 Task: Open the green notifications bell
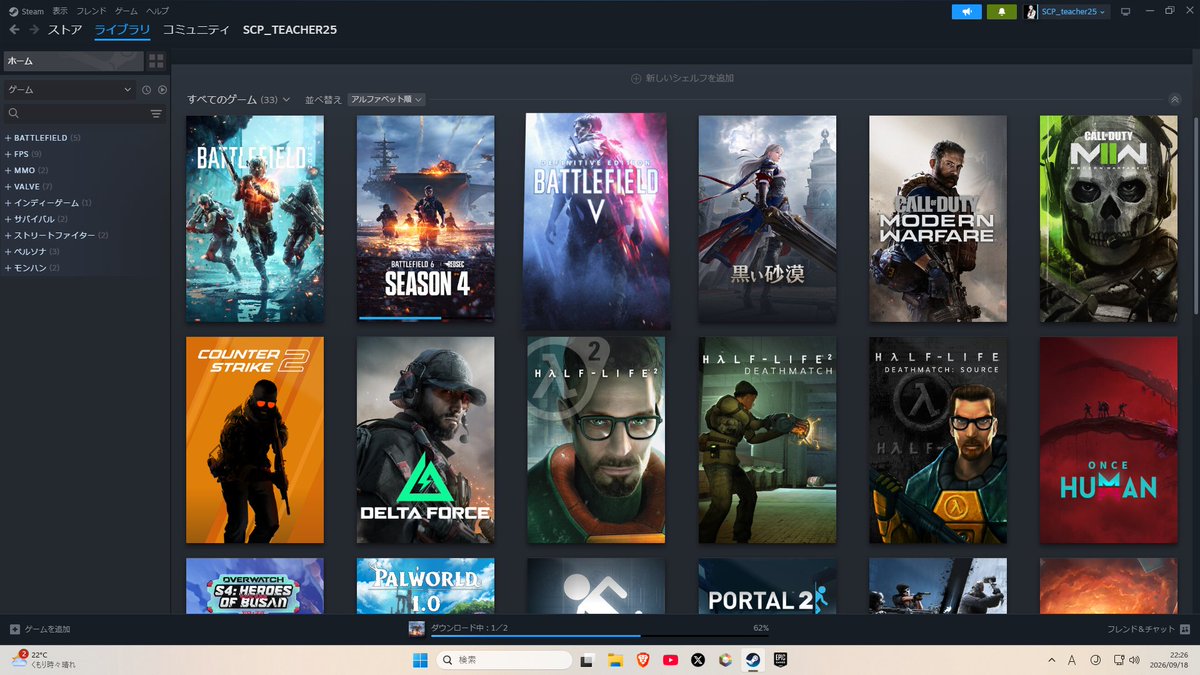pyautogui.click(x=1001, y=12)
